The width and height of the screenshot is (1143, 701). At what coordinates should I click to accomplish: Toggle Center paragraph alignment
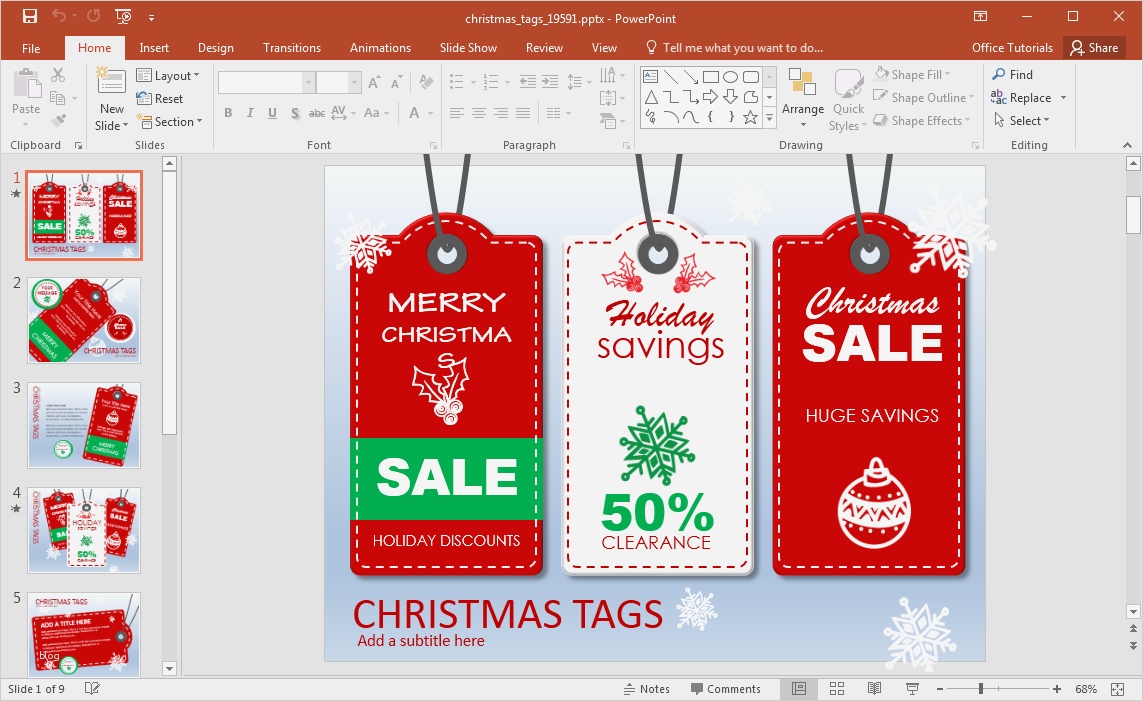[x=479, y=113]
